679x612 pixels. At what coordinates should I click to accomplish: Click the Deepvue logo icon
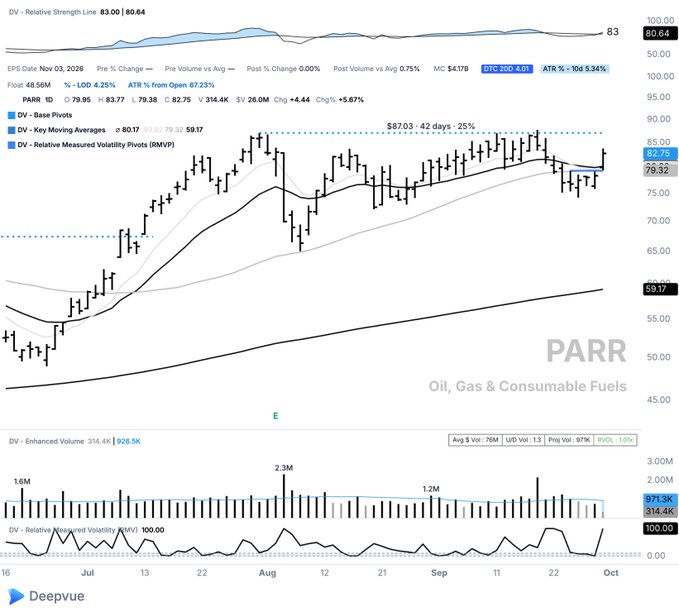tap(16, 596)
